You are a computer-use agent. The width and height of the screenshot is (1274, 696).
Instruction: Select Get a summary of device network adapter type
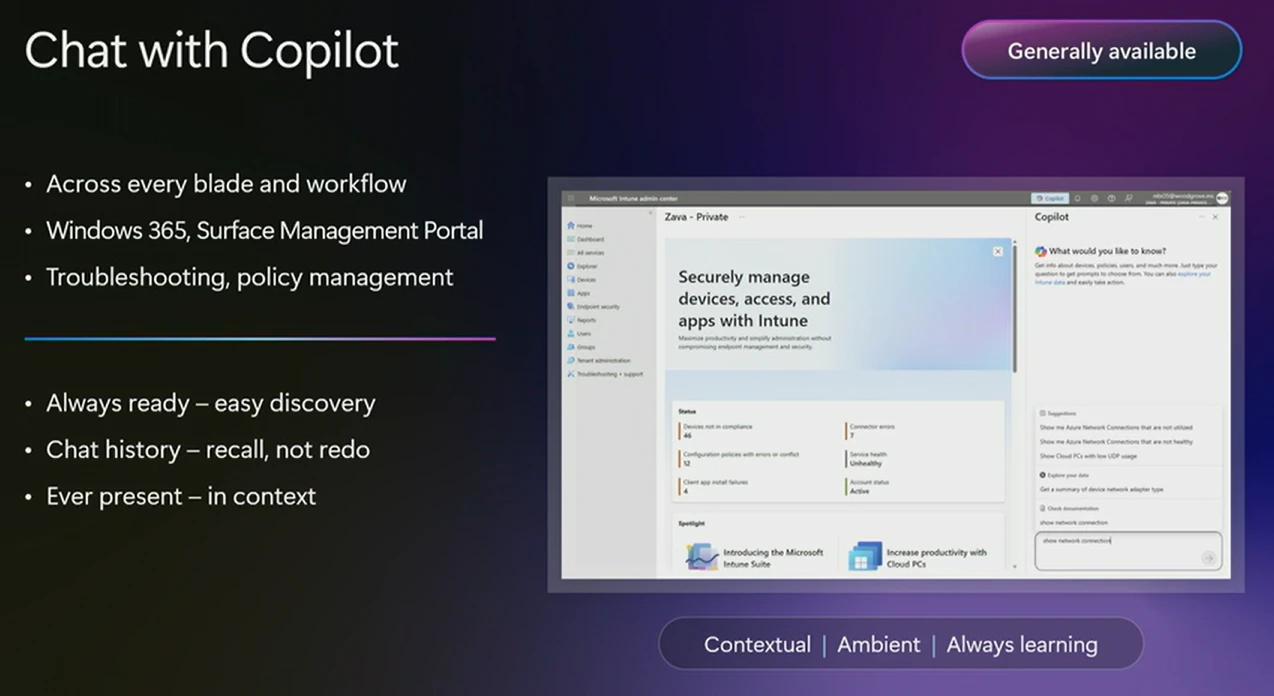[1101, 490]
